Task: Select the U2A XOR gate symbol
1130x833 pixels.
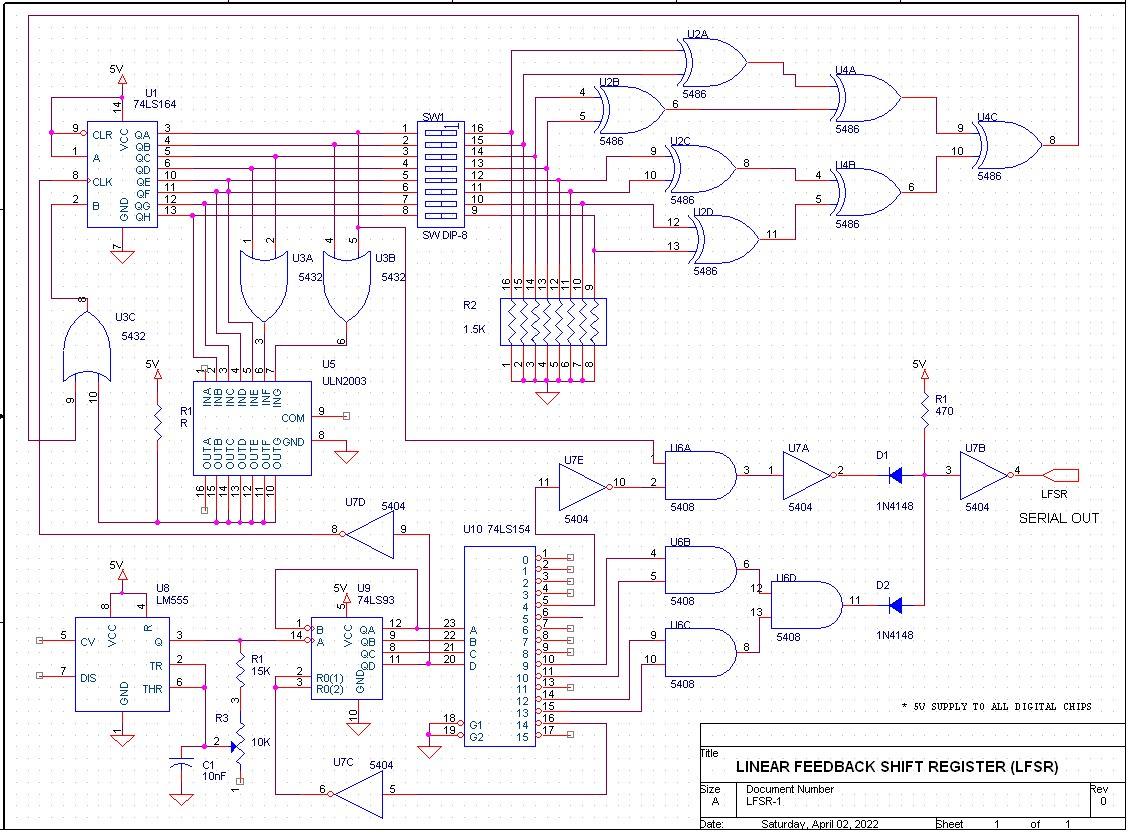Action: 713,63
